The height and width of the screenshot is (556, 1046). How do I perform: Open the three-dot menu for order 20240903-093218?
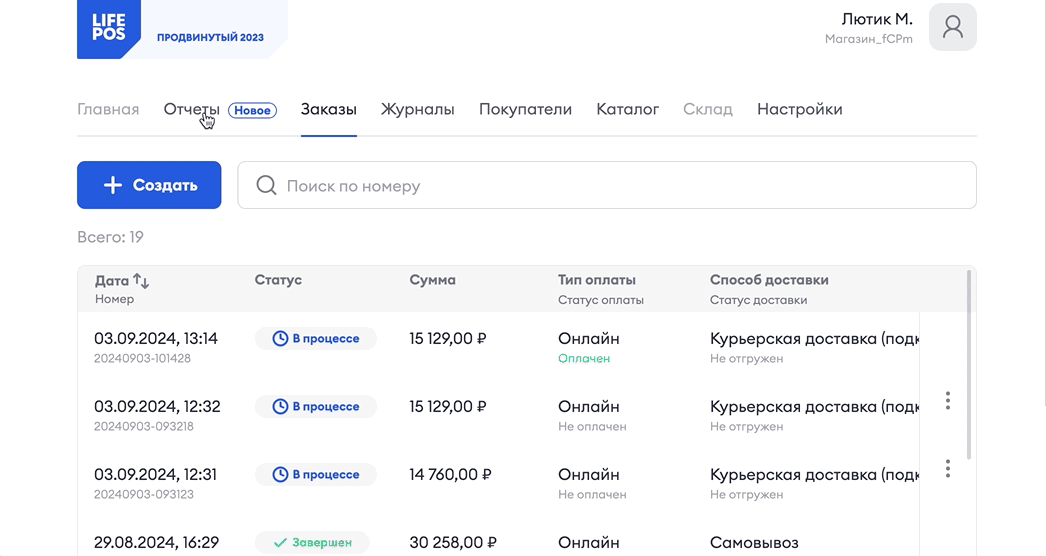pyautogui.click(x=947, y=400)
